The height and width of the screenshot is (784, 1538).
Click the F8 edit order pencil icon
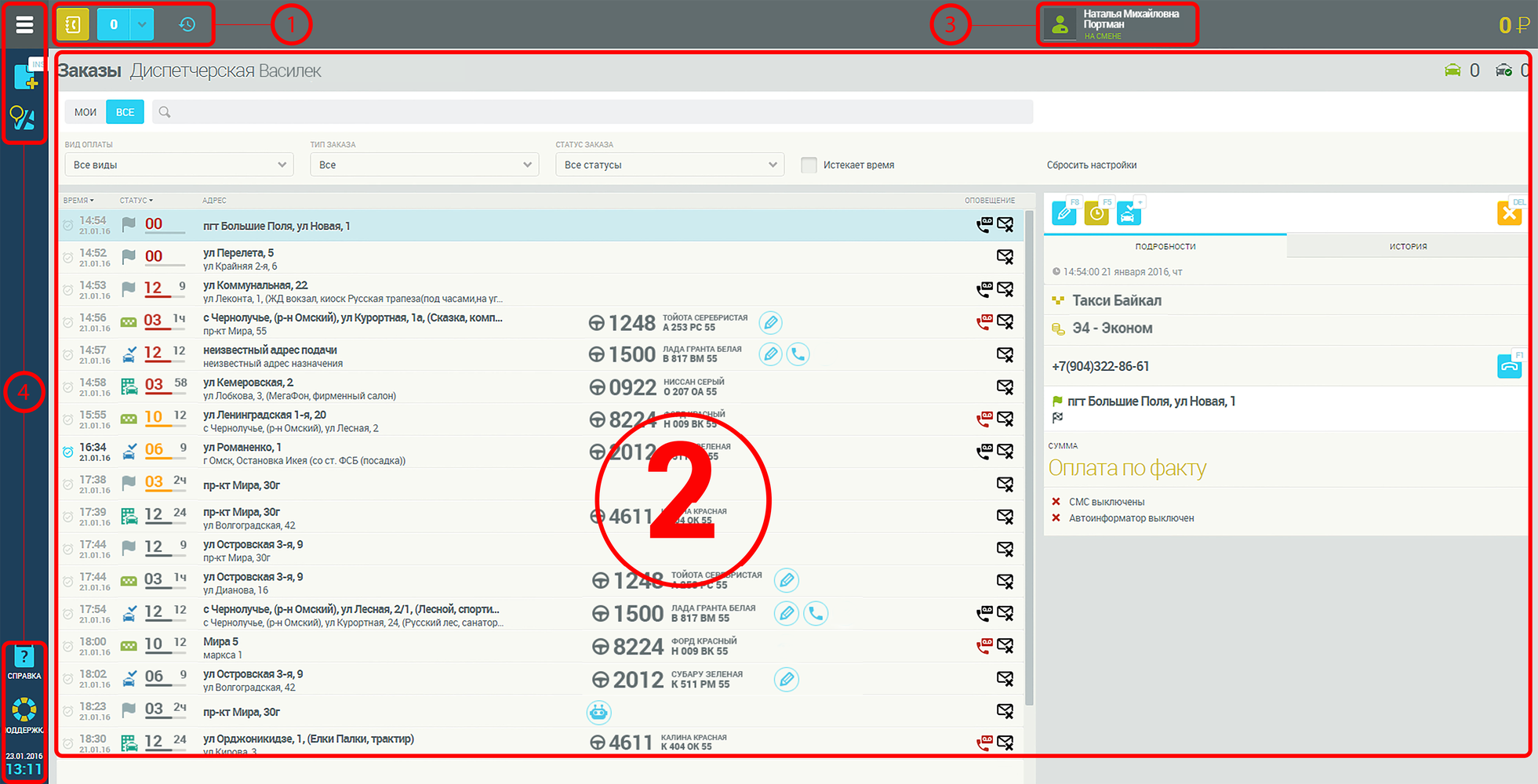[1064, 212]
